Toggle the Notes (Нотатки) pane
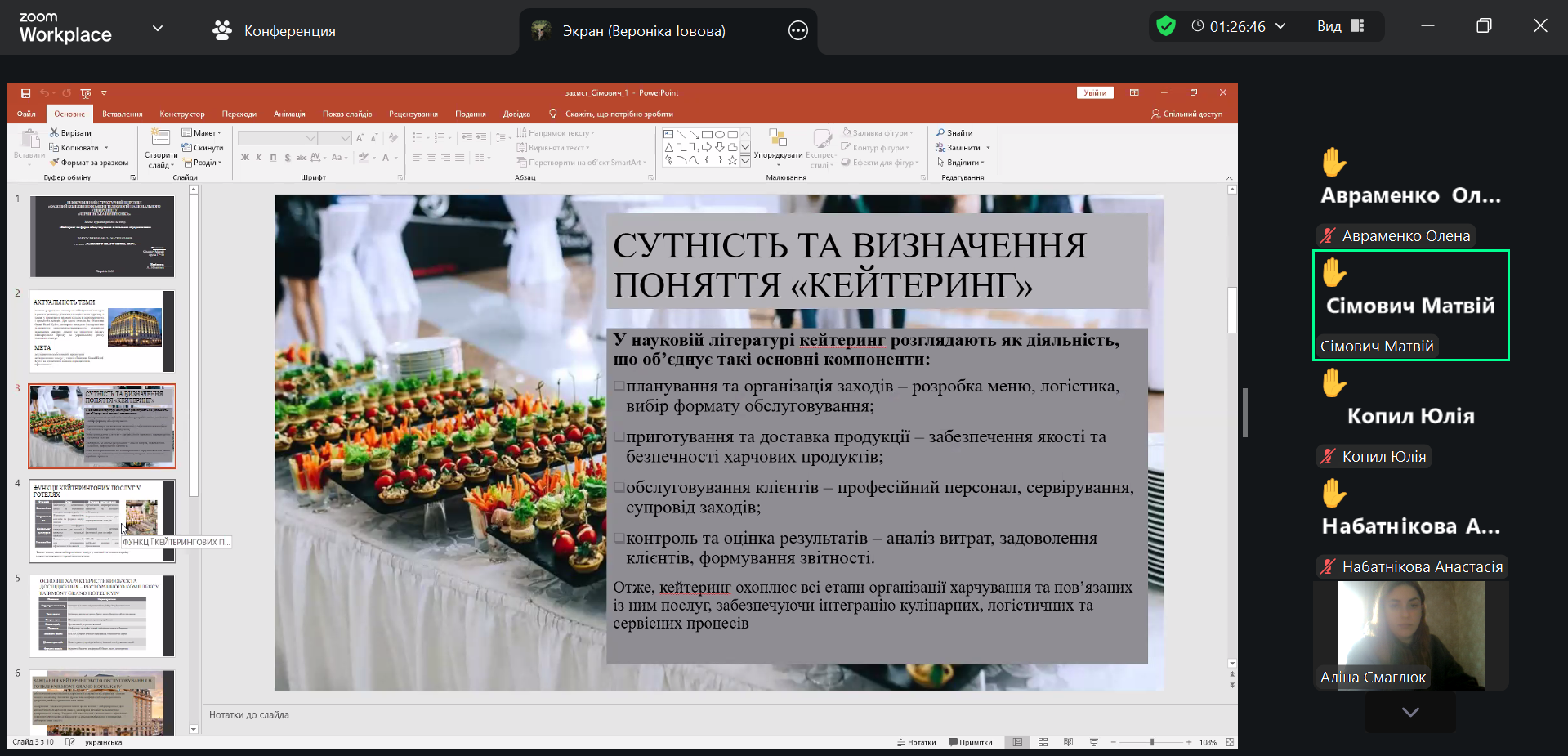Viewport: 1568px width, 756px height. tap(916, 742)
